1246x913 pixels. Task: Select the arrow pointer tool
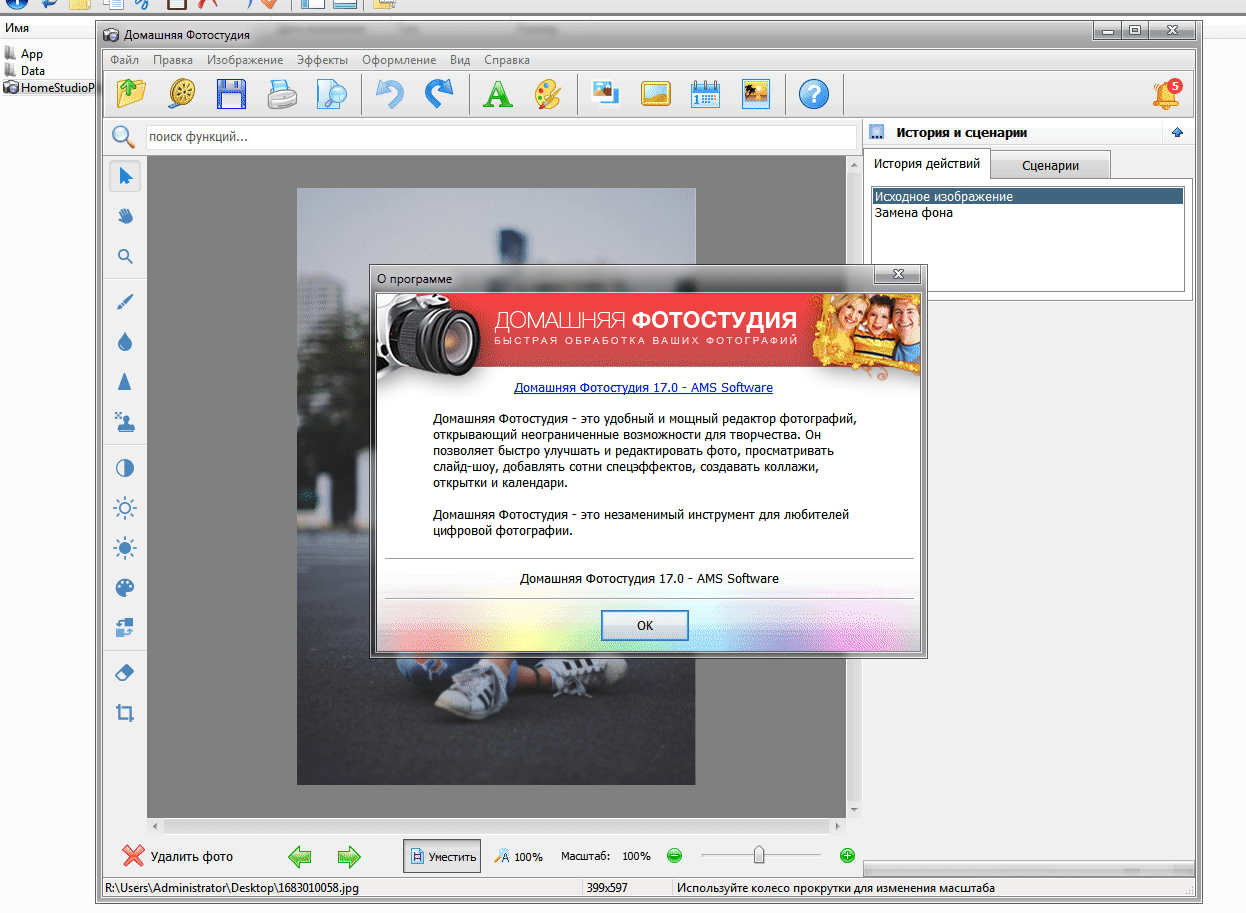coord(125,176)
